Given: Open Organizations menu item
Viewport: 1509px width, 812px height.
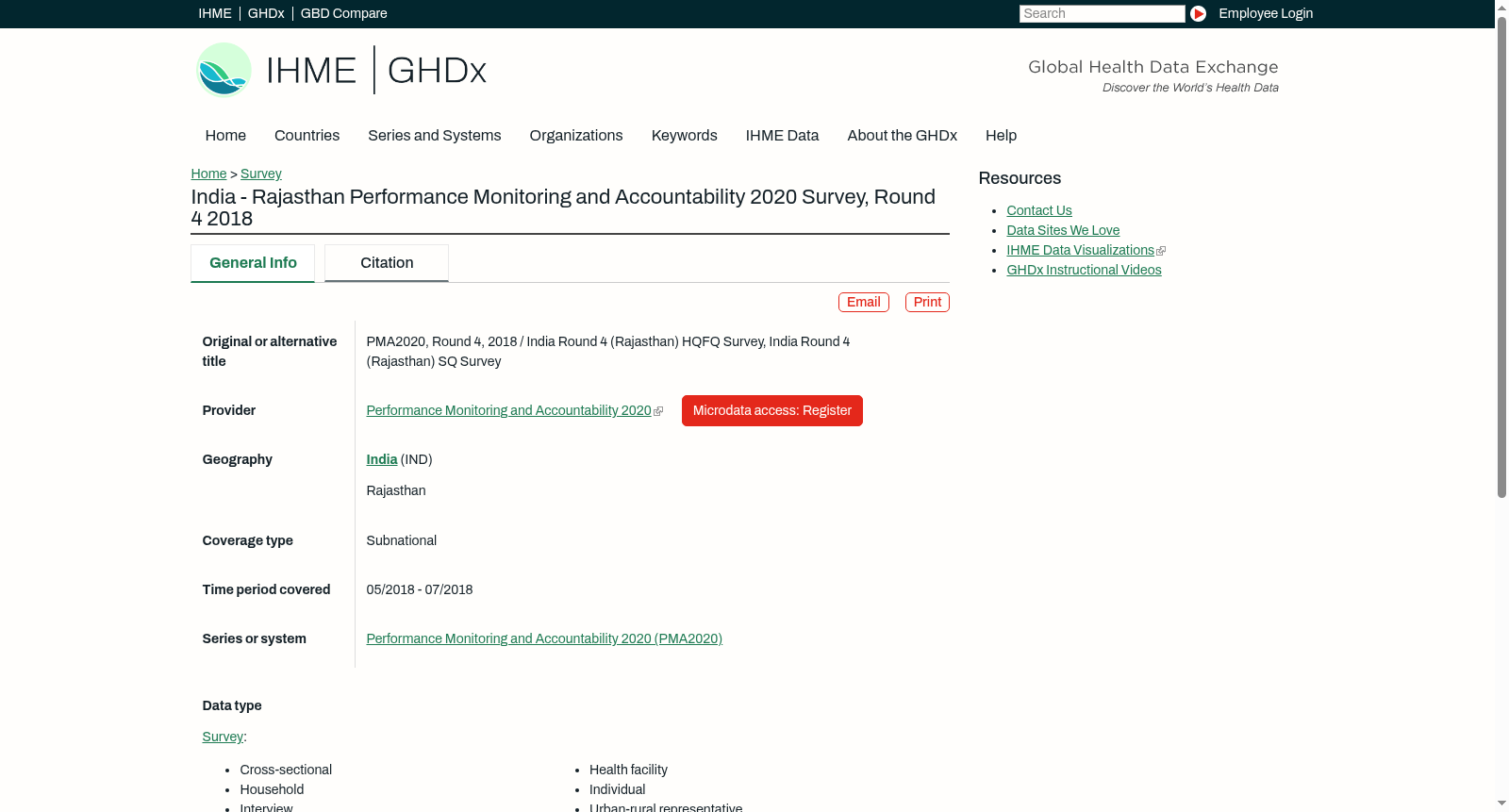Looking at the screenshot, I should pyautogui.click(x=576, y=136).
